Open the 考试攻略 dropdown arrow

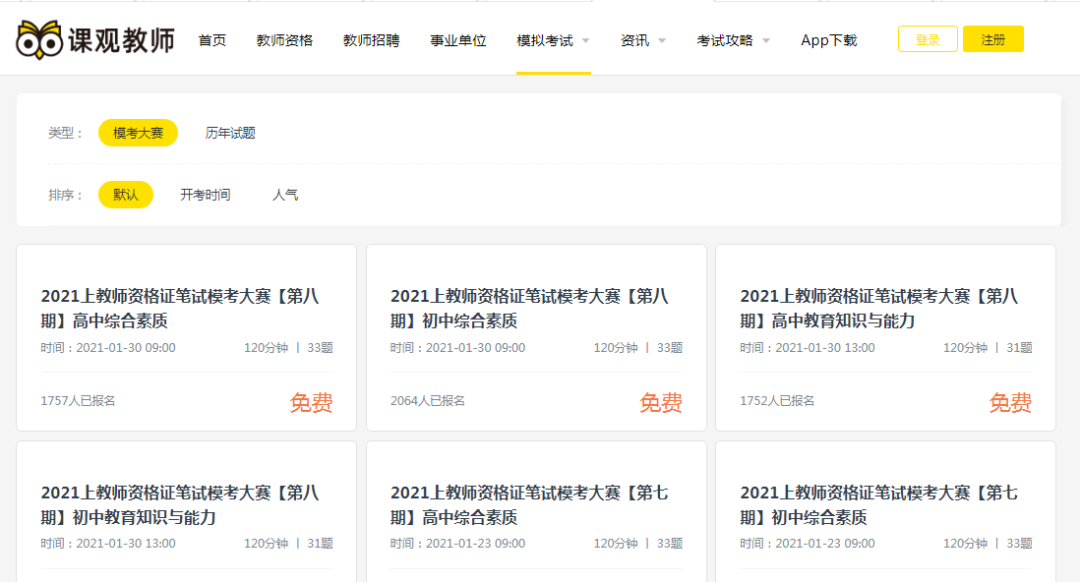click(x=766, y=40)
